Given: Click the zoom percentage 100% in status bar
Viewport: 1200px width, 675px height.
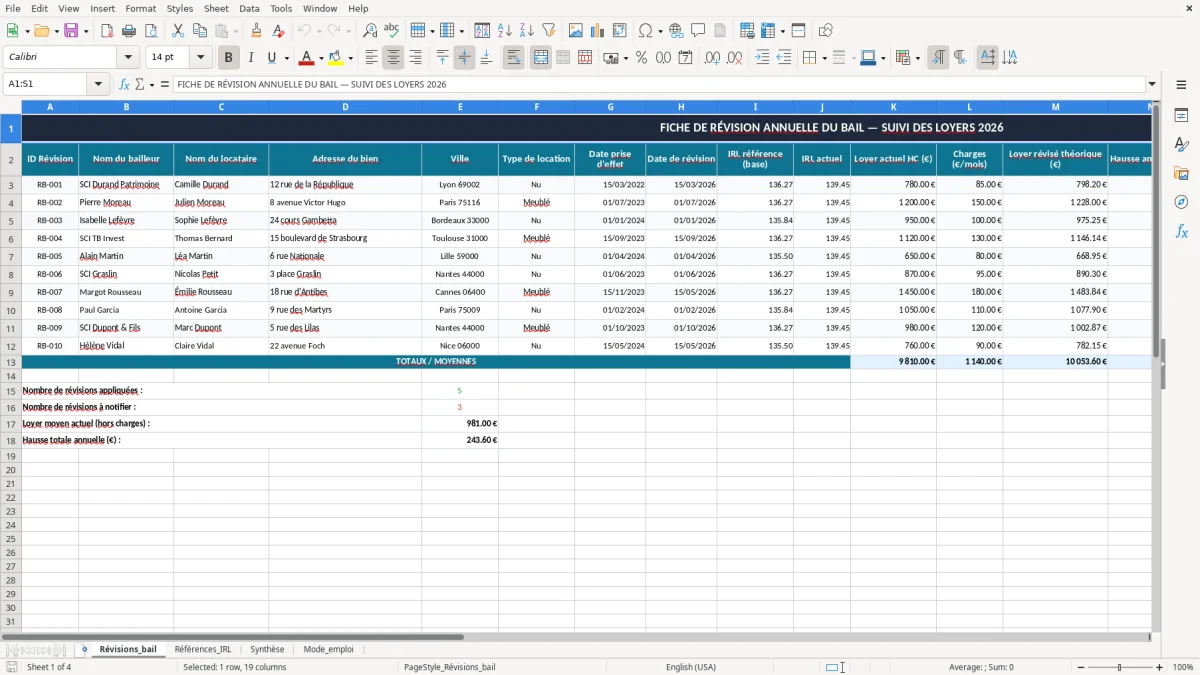Looking at the screenshot, I should click(x=1183, y=667).
